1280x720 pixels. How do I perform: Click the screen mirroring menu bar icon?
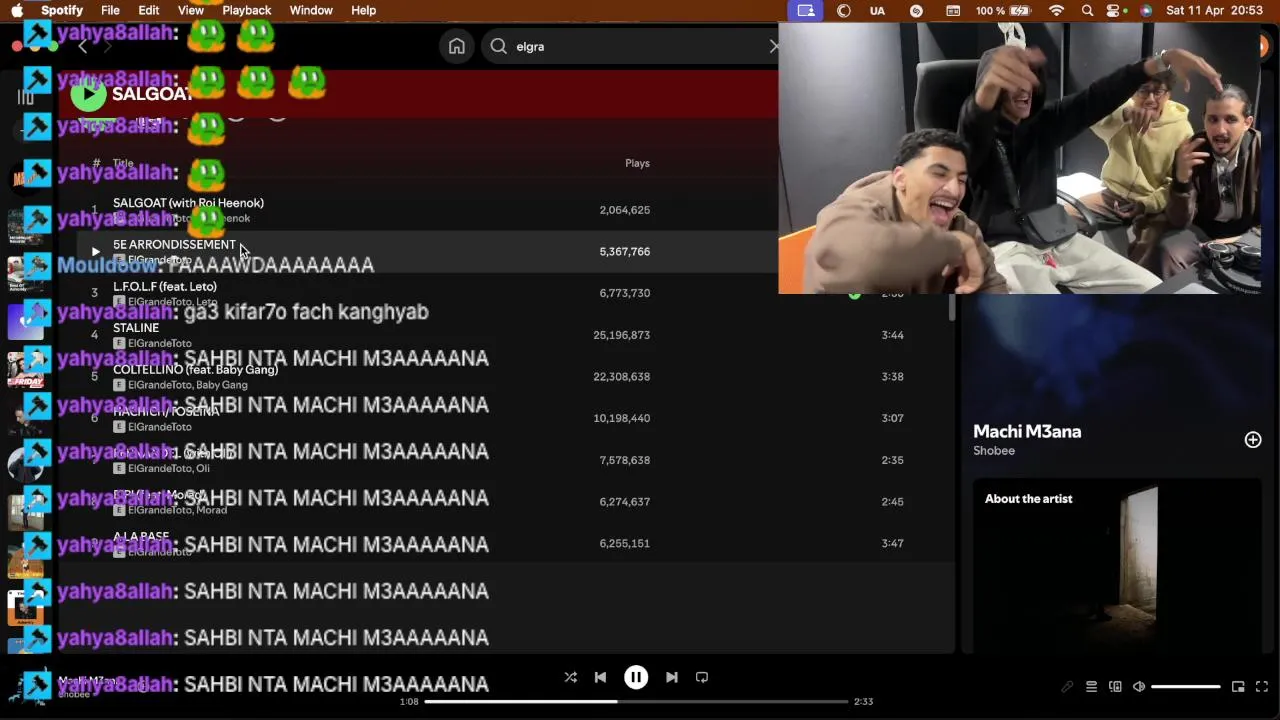806,10
